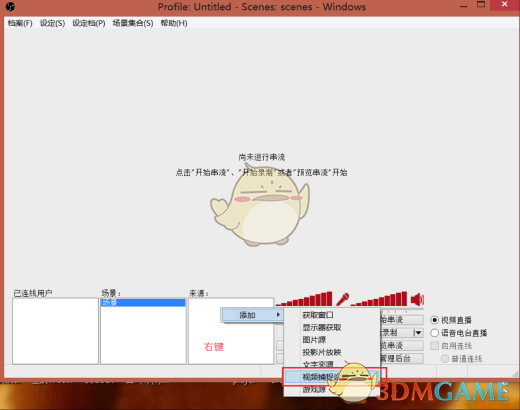
Task: Click the resize grip in the status bar corner
Action: click(515, 374)
